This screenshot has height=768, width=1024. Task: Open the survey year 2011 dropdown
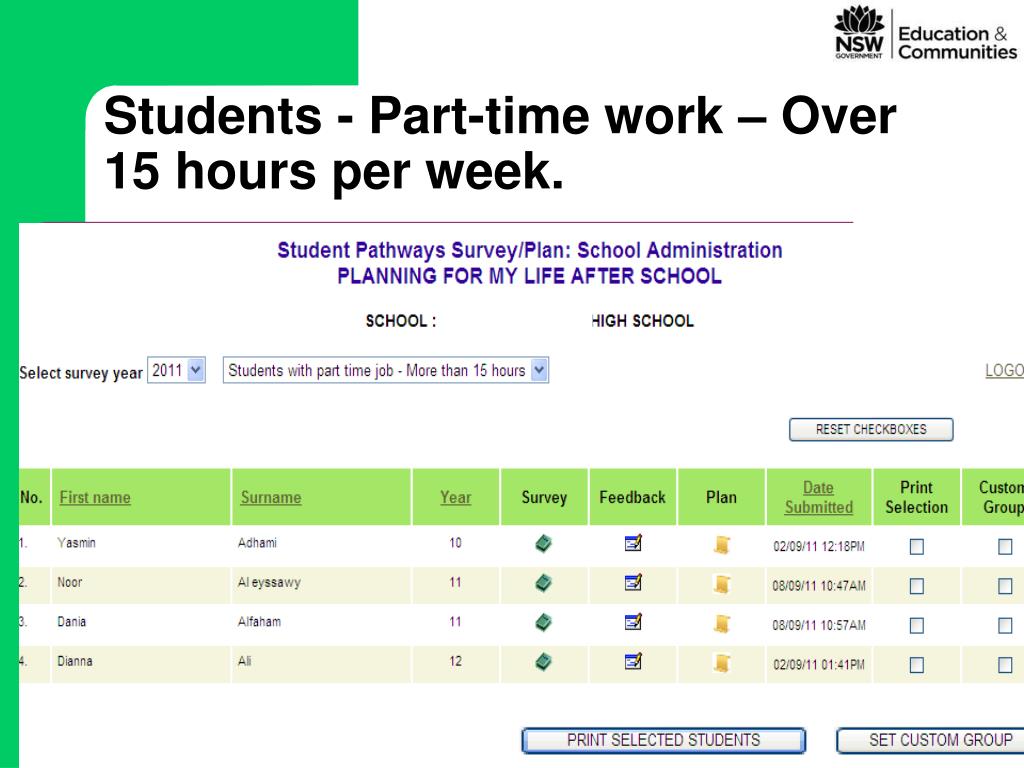176,370
